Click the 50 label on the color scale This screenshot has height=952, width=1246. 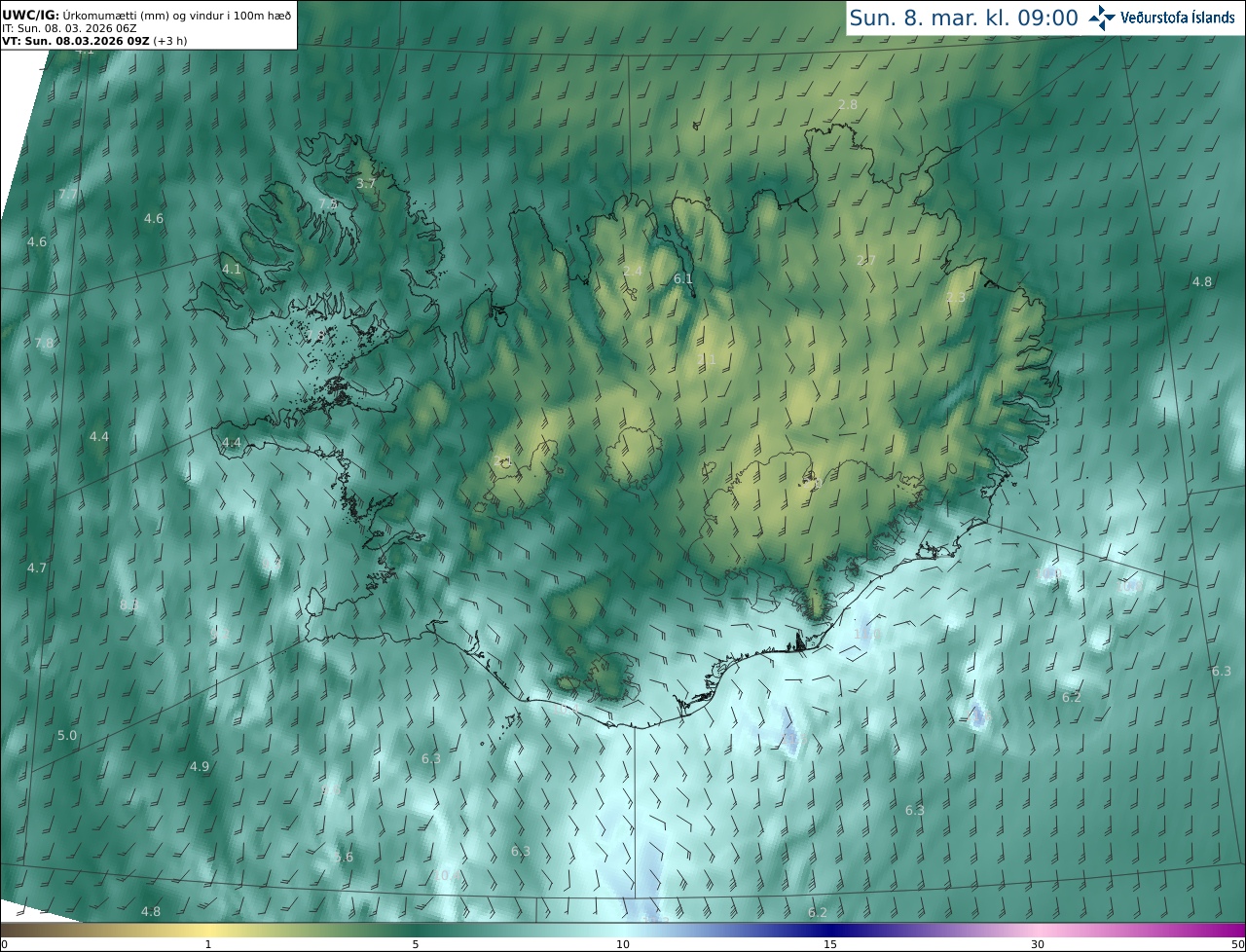pos(1237,944)
